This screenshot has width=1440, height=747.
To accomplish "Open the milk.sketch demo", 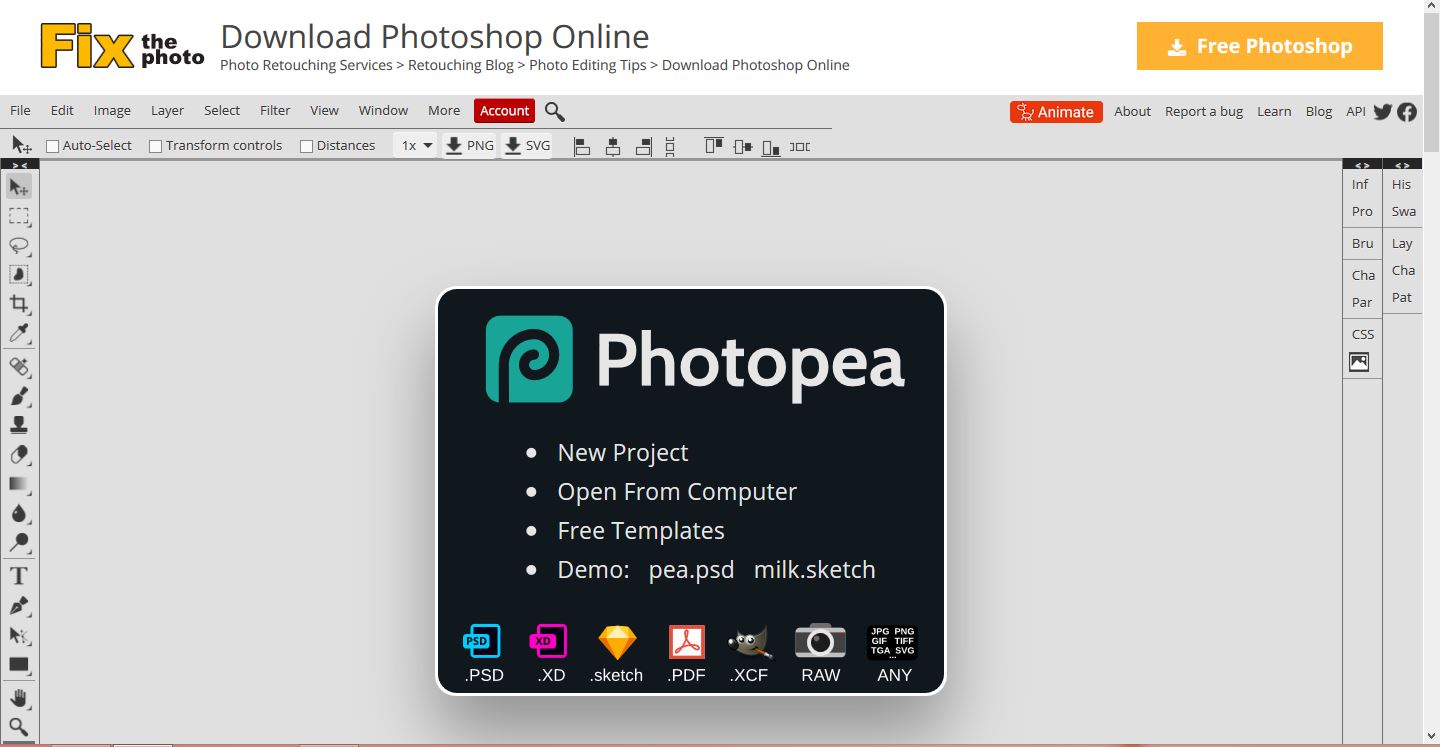I will [815, 570].
